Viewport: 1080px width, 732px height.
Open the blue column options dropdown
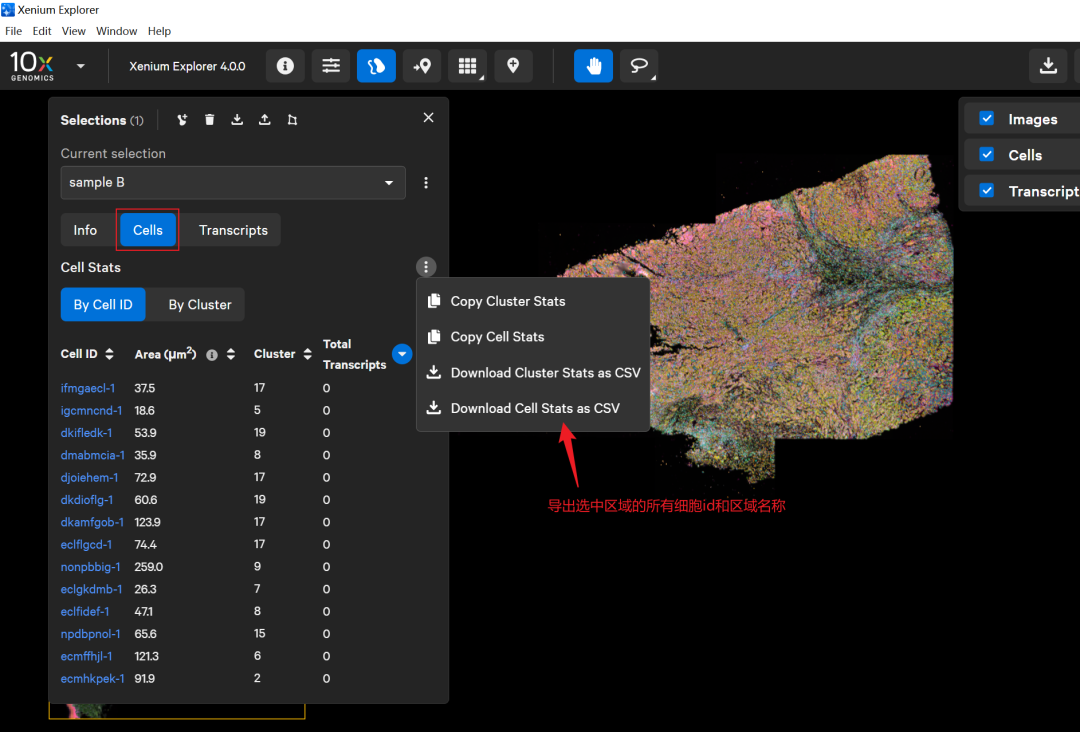pos(402,354)
